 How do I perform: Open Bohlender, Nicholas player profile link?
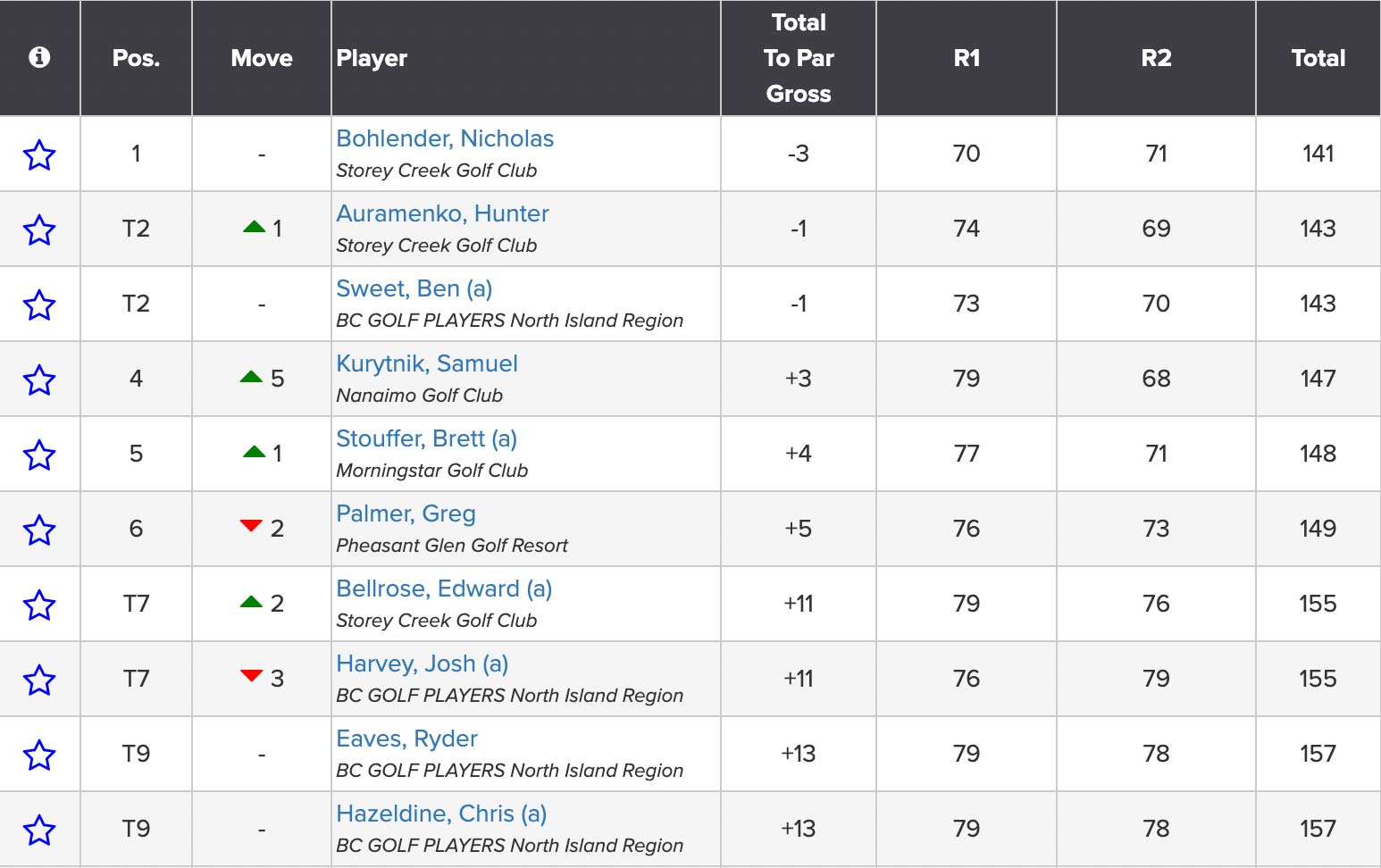(445, 138)
